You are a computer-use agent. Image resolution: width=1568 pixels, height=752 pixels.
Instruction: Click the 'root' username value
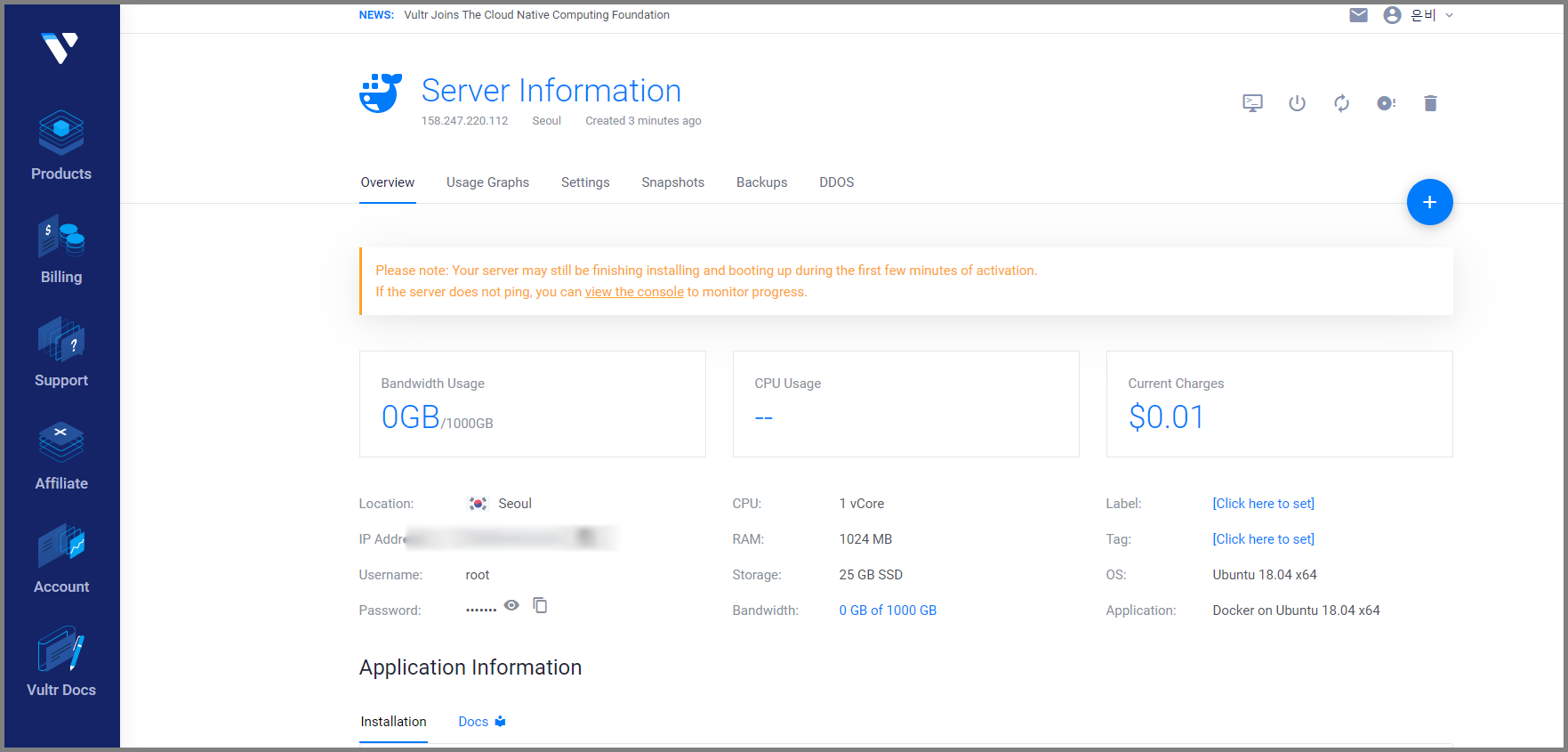coord(478,575)
